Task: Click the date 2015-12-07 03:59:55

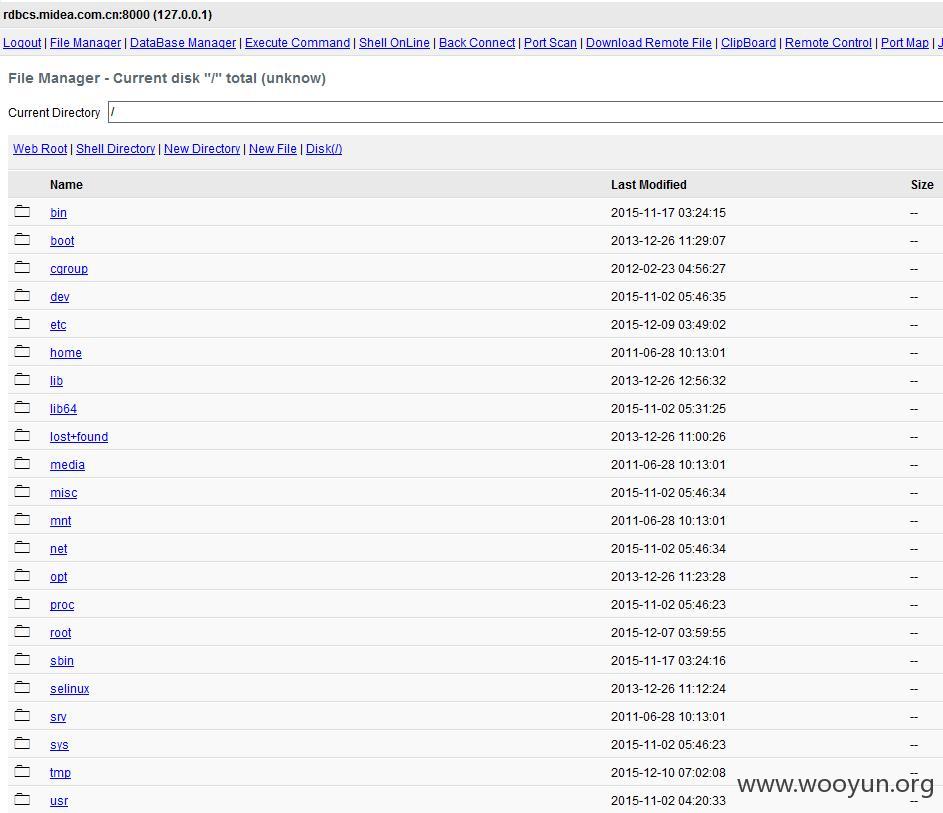Action: click(668, 633)
